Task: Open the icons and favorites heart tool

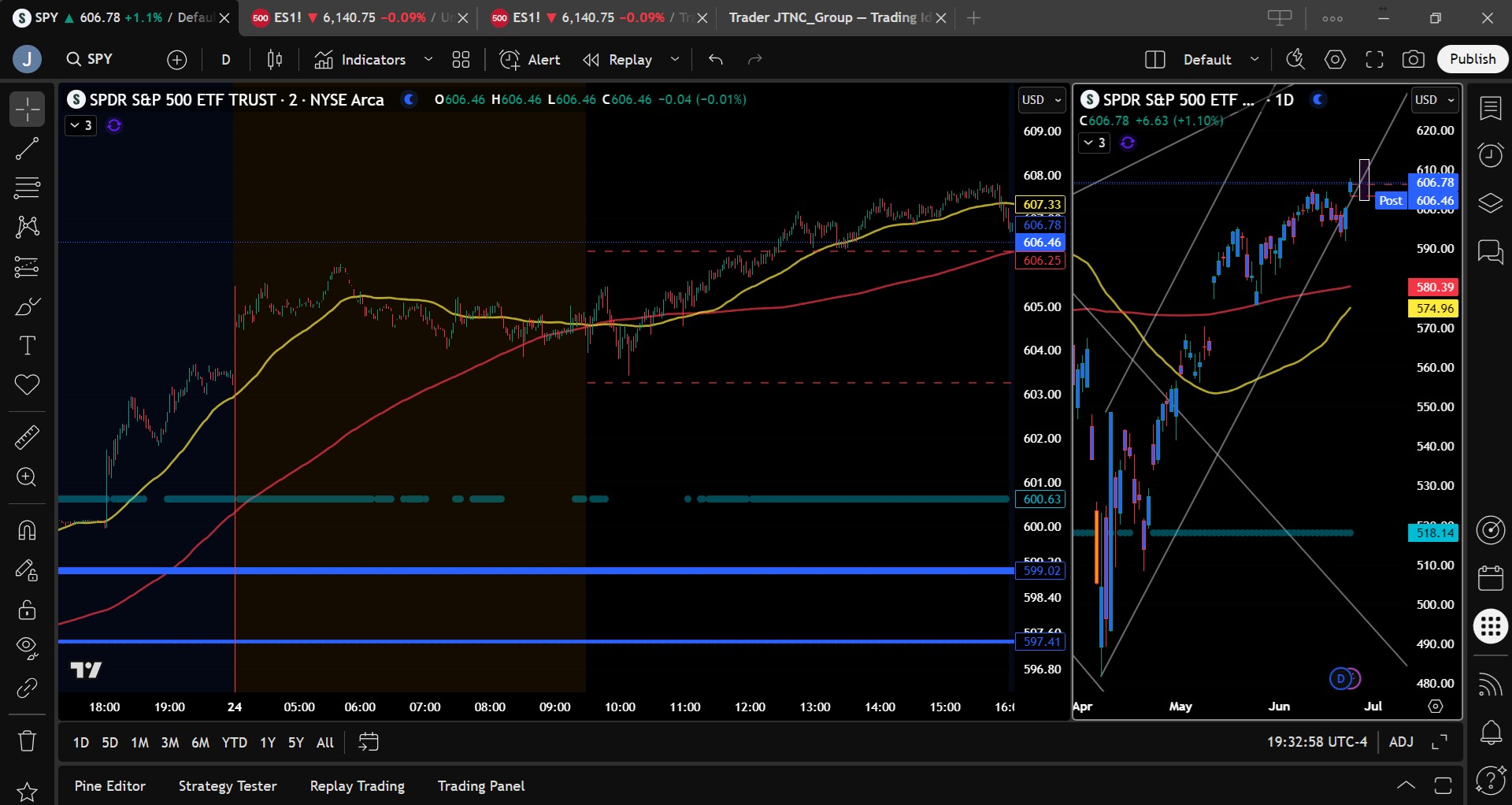Action: [x=27, y=385]
